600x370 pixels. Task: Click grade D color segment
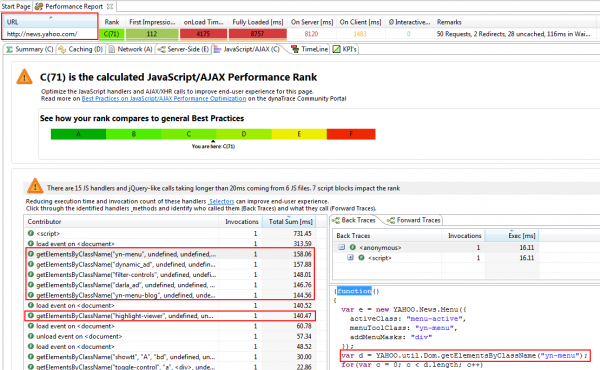[x=244, y=134]
